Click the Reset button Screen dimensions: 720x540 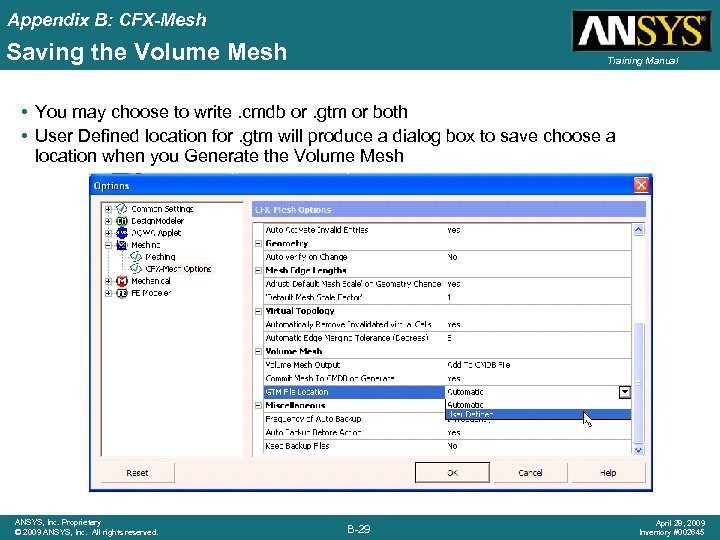[x=137, y=473]
